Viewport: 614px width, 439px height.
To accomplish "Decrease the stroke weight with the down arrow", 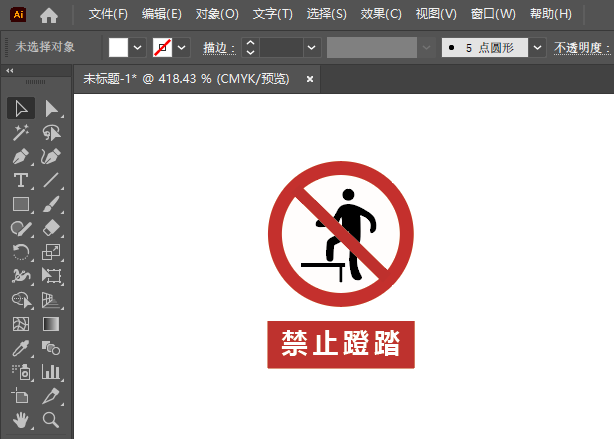I will [251, 53].
